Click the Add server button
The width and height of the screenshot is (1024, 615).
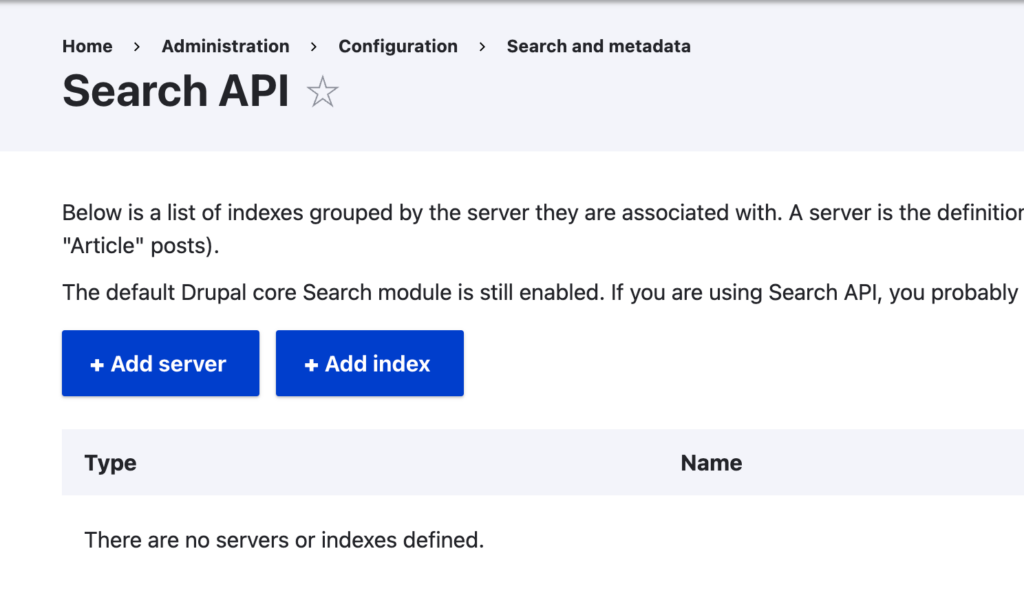click(161, 363)
